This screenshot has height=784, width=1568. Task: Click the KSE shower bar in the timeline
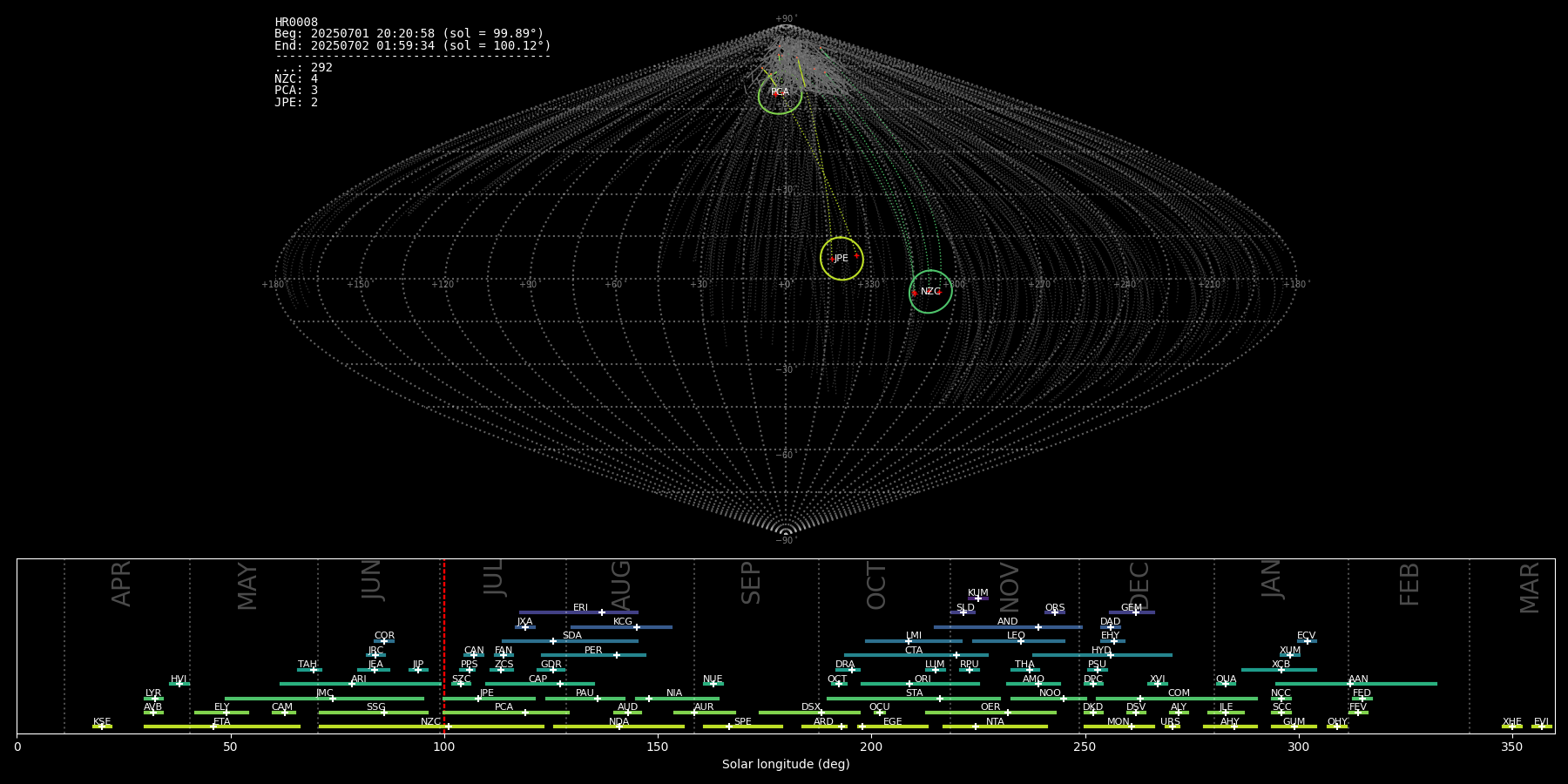102,727
